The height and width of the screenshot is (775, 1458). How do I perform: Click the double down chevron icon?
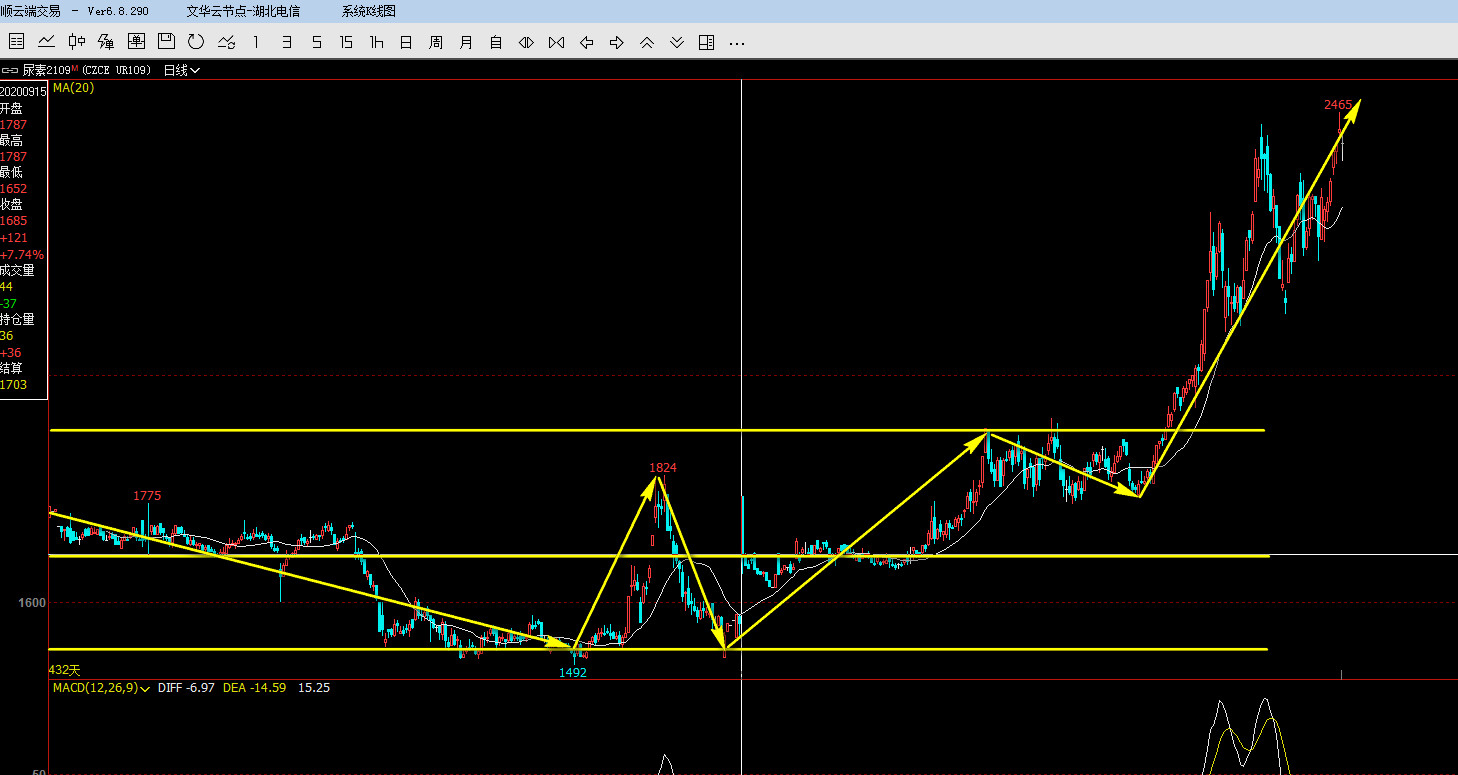pyautogui.click(x=677, y=42)
